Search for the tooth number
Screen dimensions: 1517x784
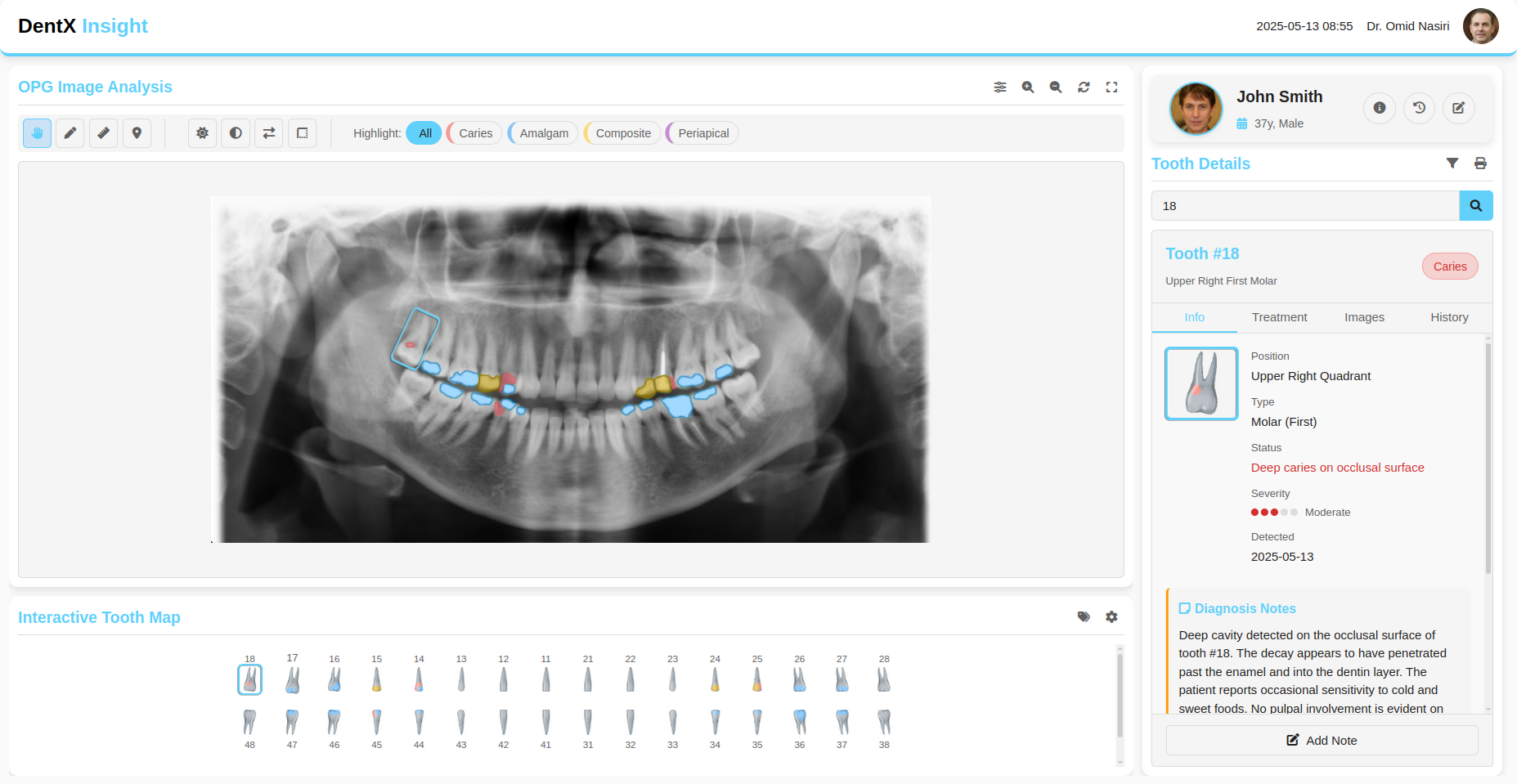coord(1476,206)
